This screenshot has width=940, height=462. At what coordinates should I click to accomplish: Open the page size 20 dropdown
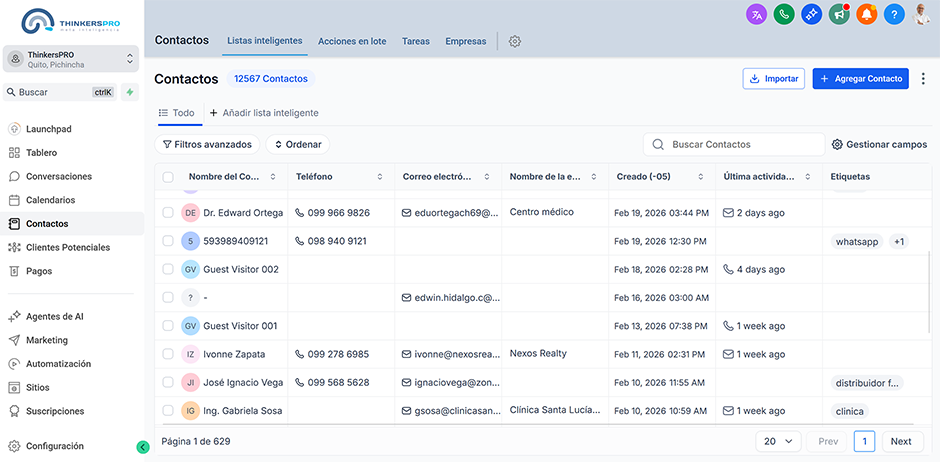[778, 441]
